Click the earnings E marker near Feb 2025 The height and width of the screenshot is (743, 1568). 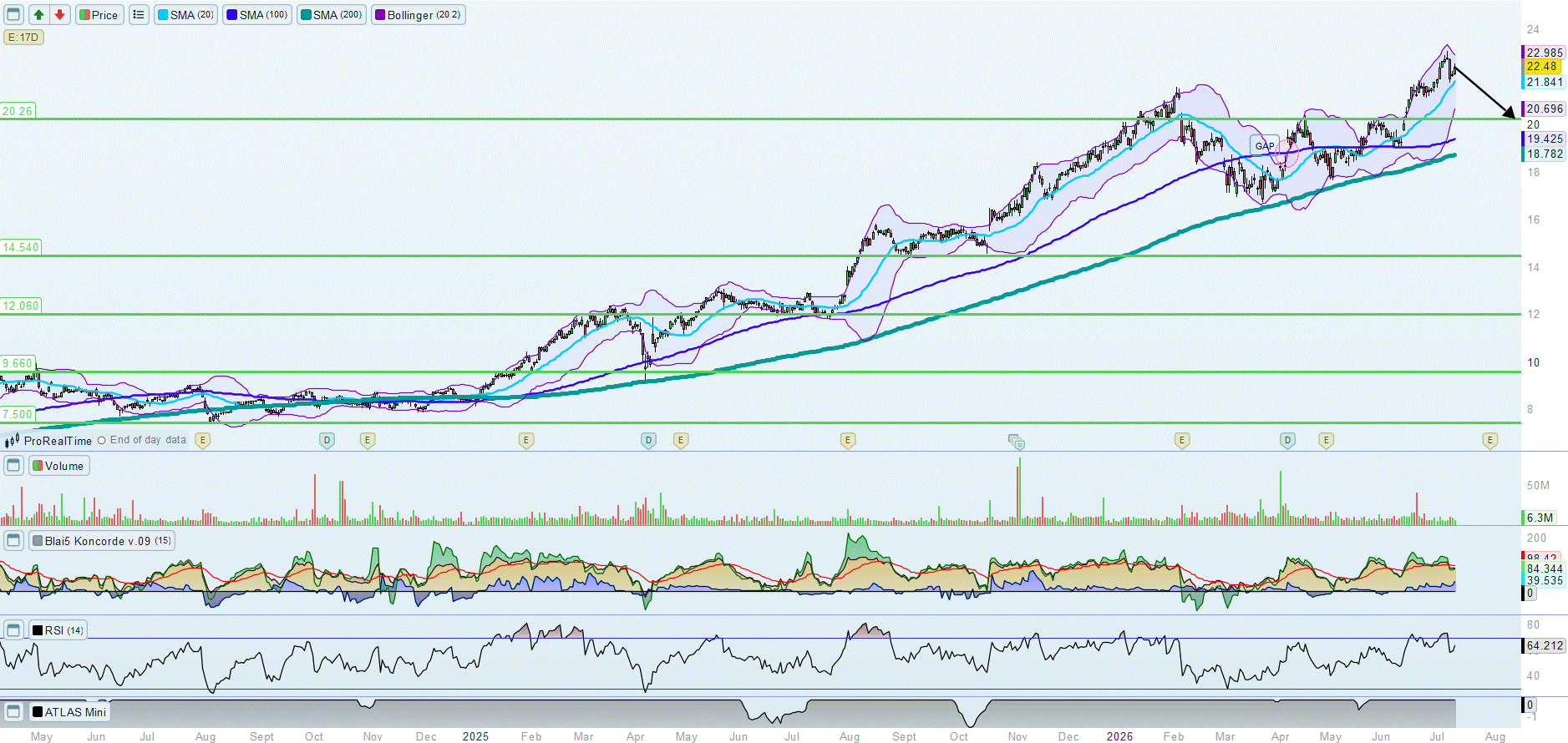[525, 440]
